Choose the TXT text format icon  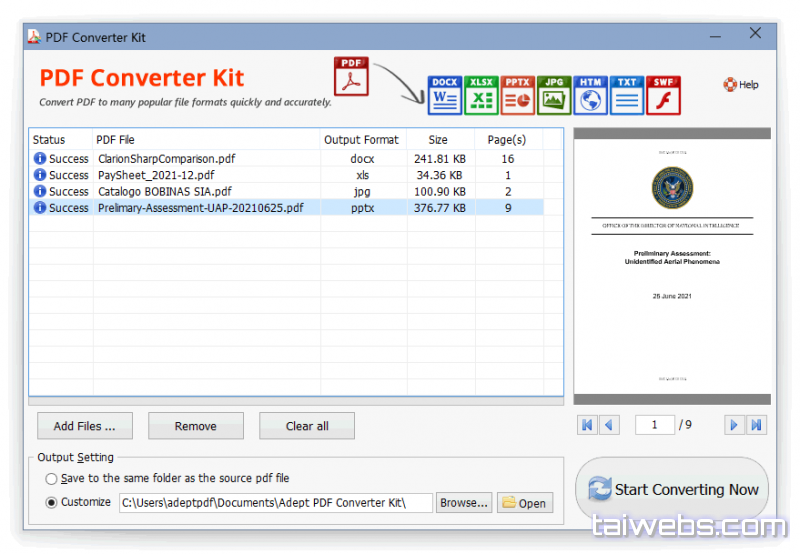click(x=627, y=95)
